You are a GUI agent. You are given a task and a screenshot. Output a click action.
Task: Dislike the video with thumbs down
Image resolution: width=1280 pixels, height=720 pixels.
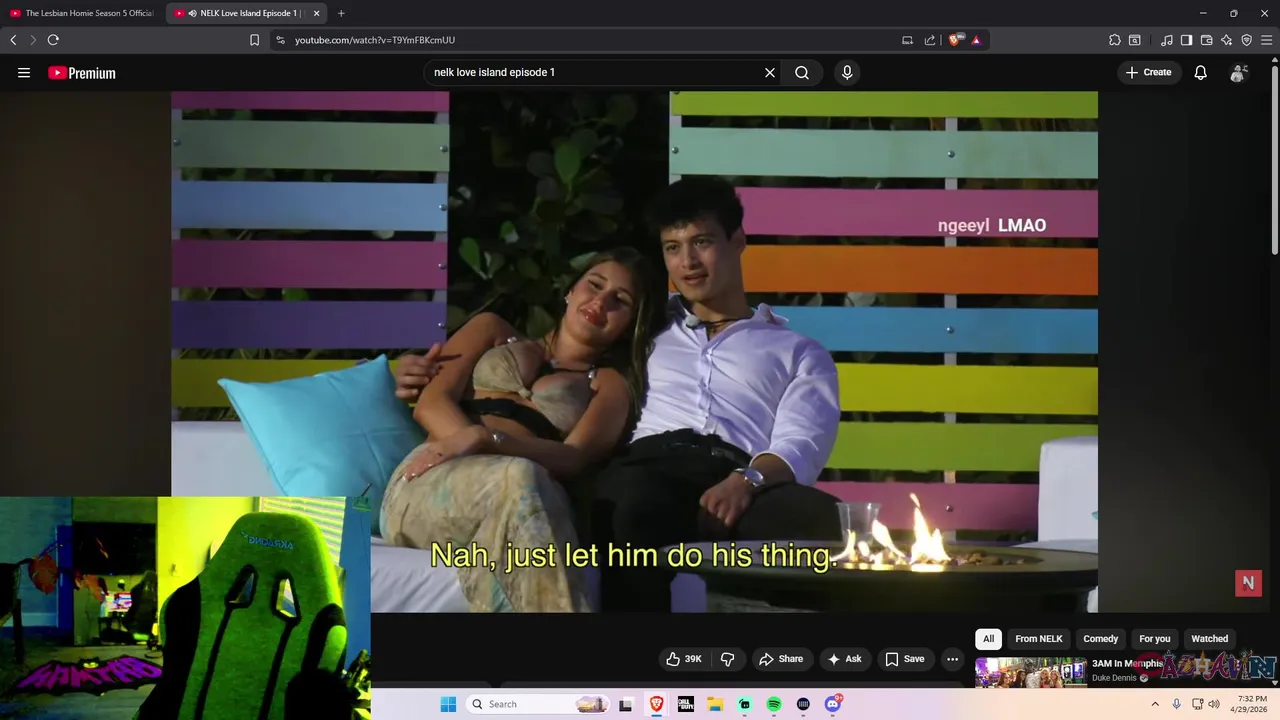(x=727, y=659)
